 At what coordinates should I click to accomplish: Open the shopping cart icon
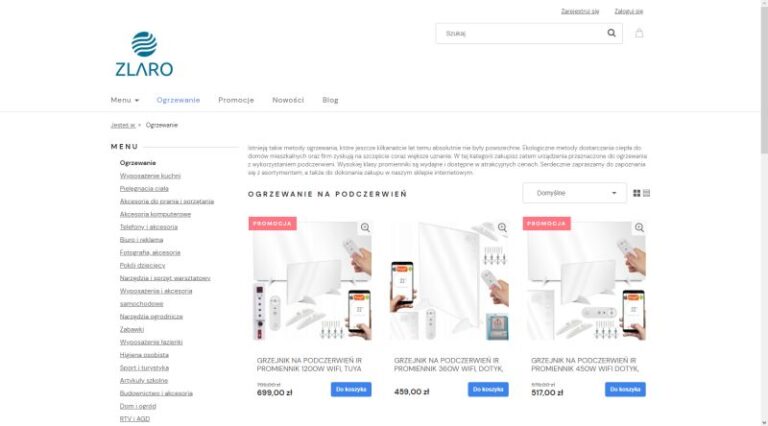(639, 33)
